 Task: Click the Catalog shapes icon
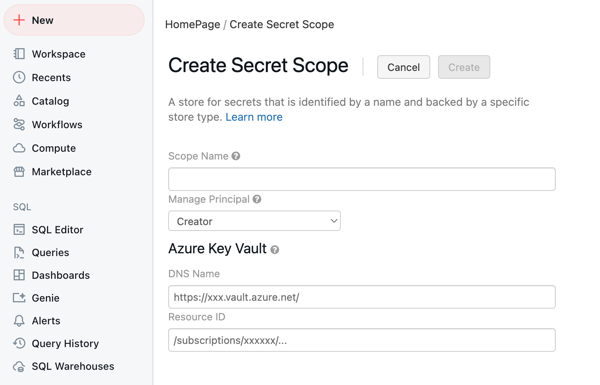(x=19, y=101)
